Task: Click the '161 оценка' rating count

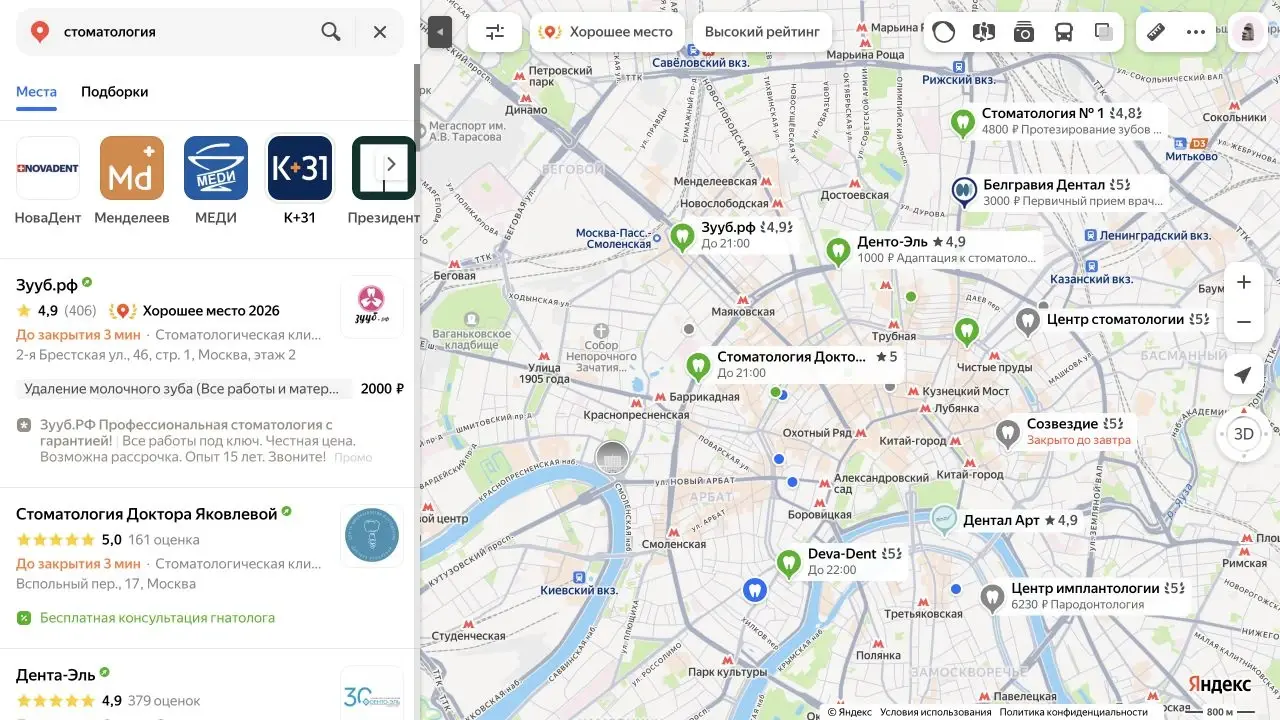Action: pos(164,540)
